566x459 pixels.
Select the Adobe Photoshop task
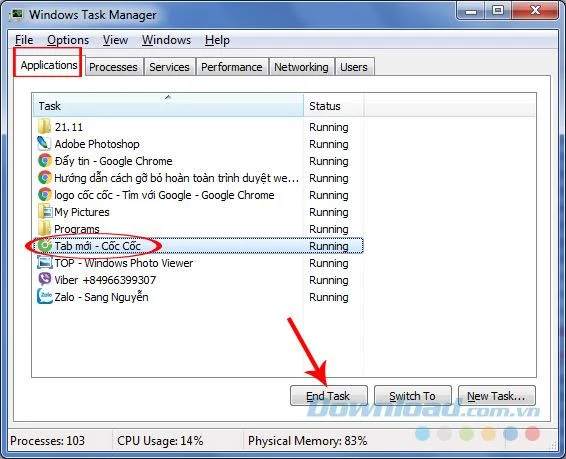pos(198,144)
